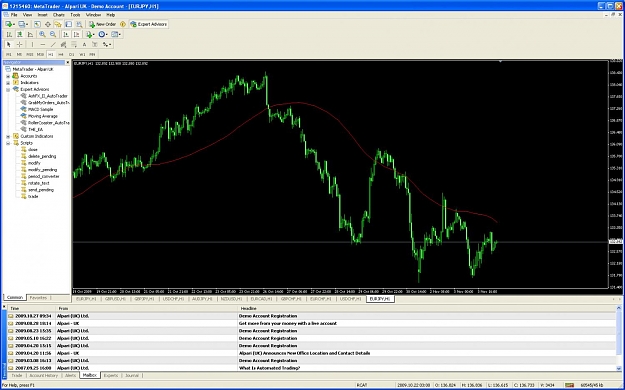Toggle Chart Shift from right border
The image size is (625, 390).
tap(76, 34)
